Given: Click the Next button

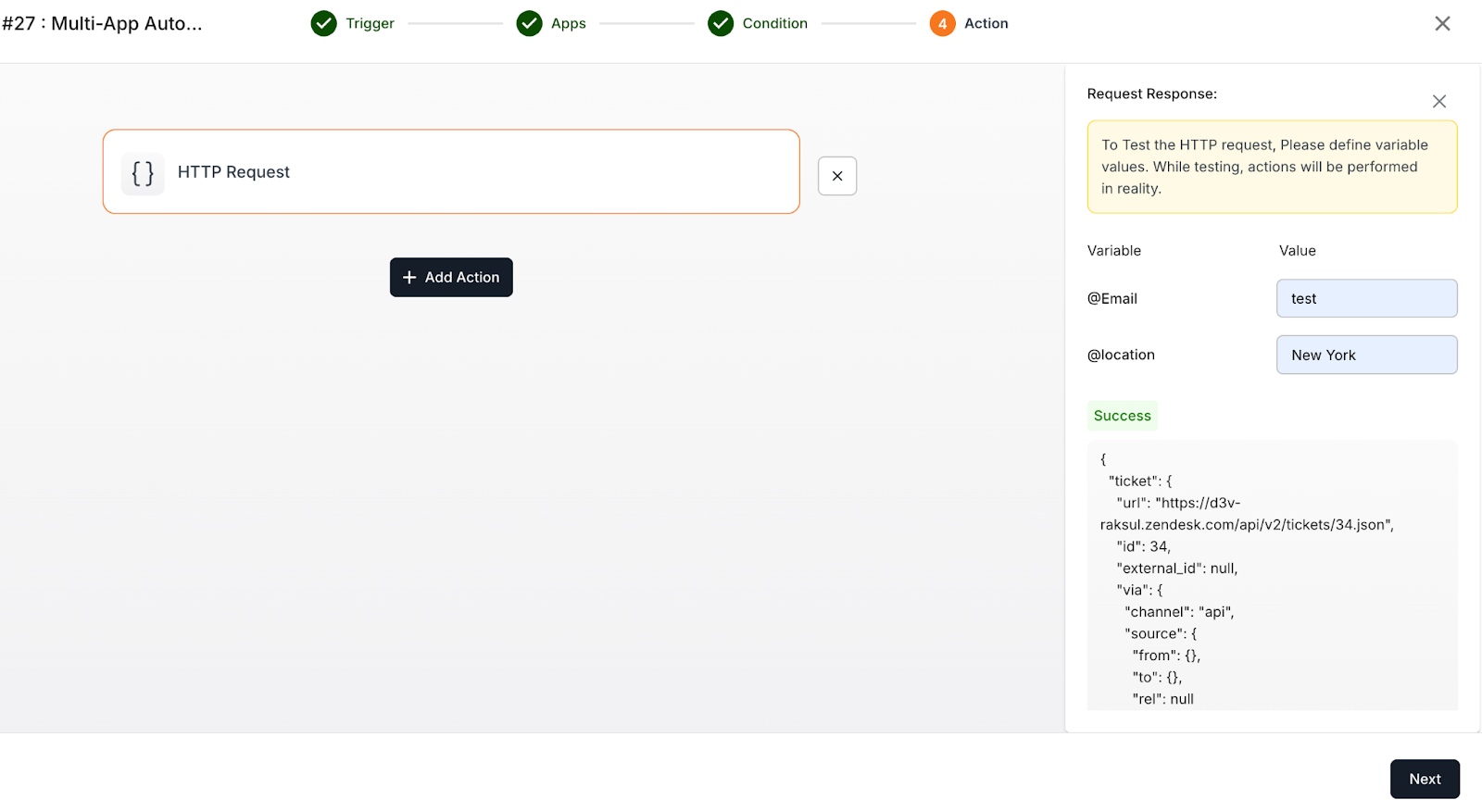Looking at the screenshot, I should click(1425, 779).
